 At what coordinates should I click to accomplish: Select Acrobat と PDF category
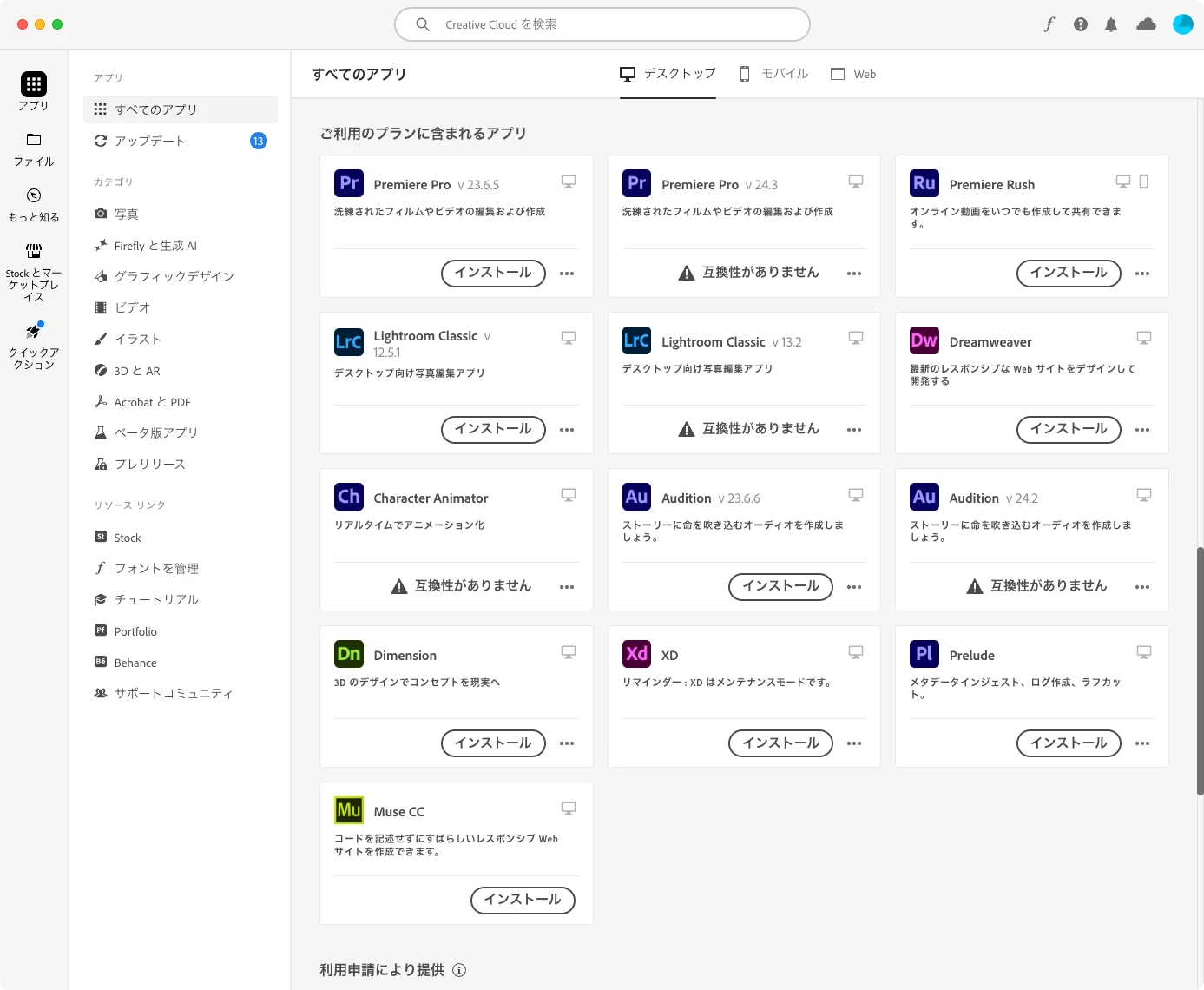pos(181,402)
